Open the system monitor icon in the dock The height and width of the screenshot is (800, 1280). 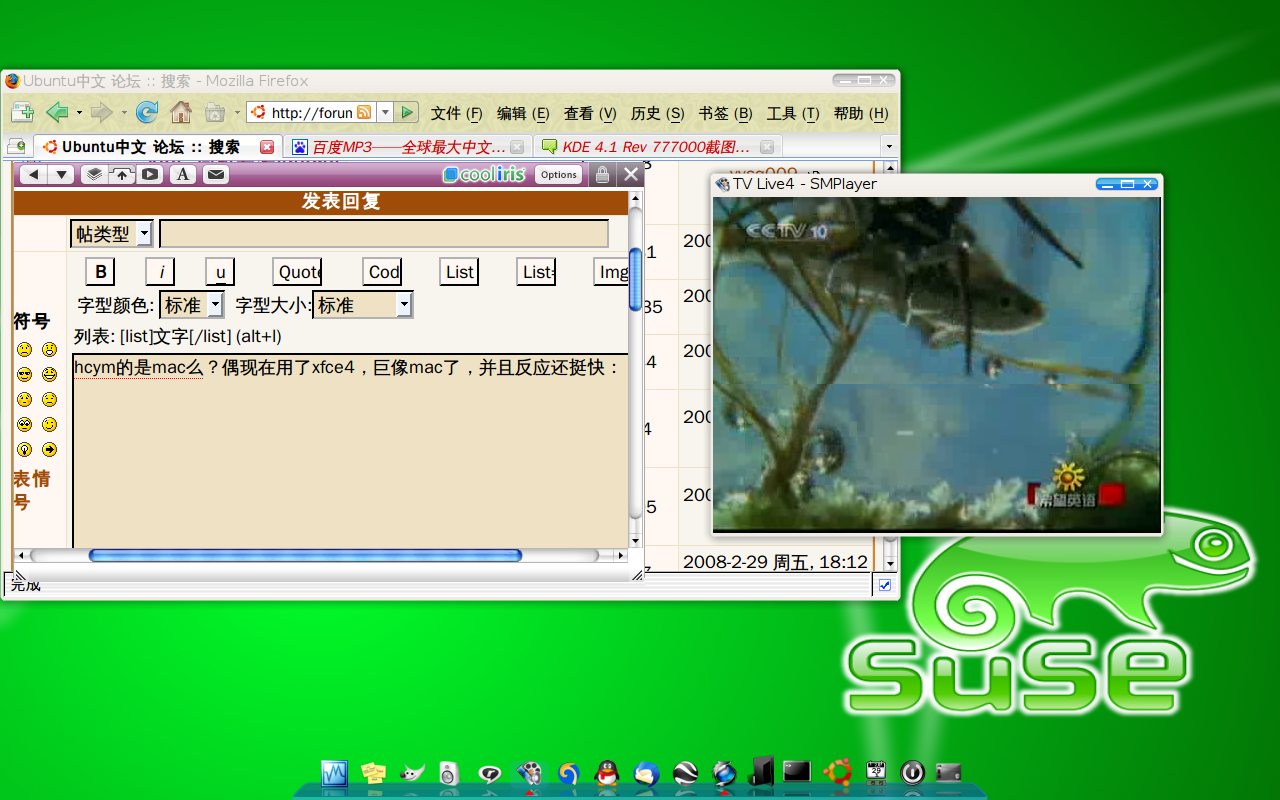pos(334,773)
